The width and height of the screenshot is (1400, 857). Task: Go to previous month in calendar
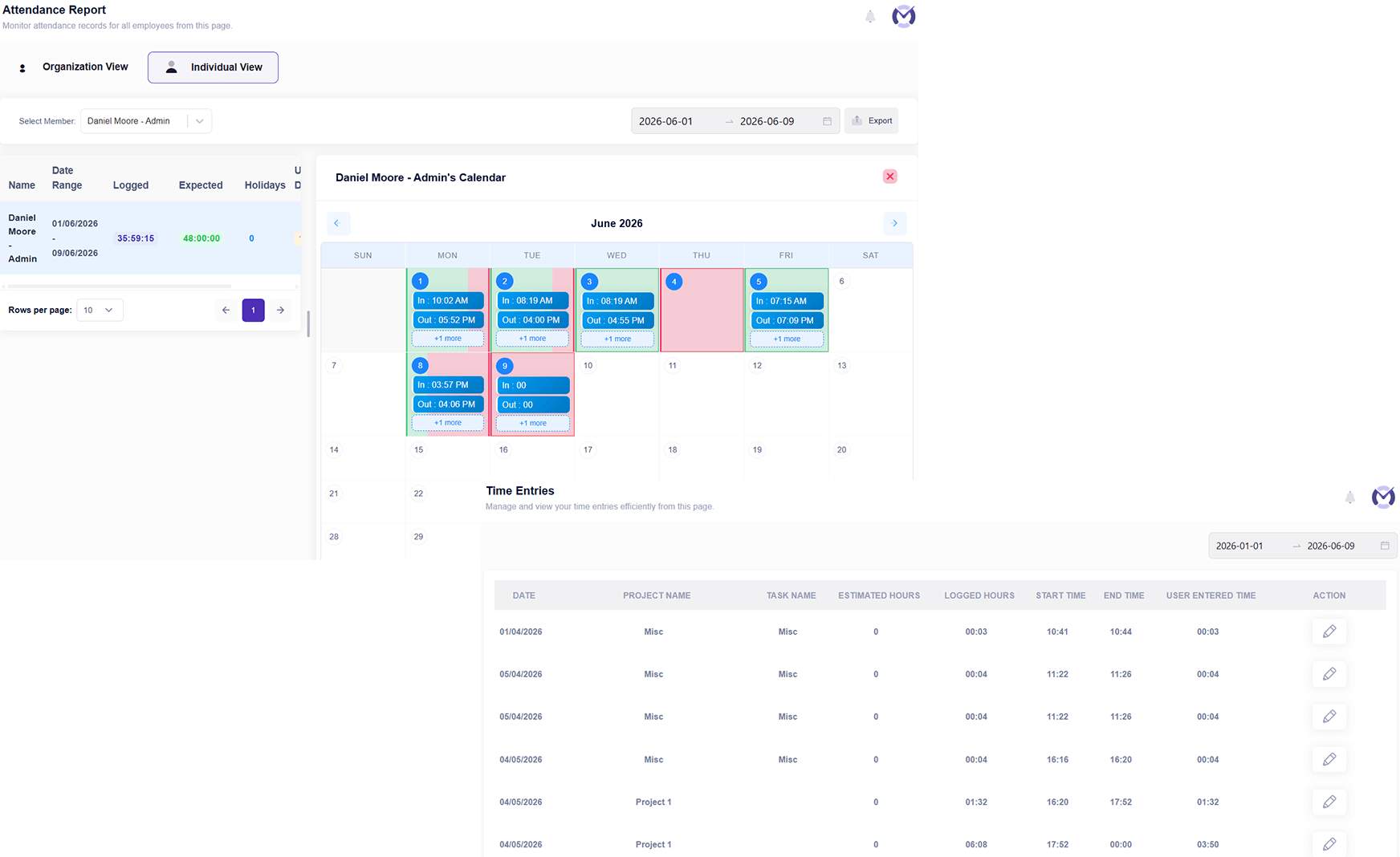tap(337, 223)
